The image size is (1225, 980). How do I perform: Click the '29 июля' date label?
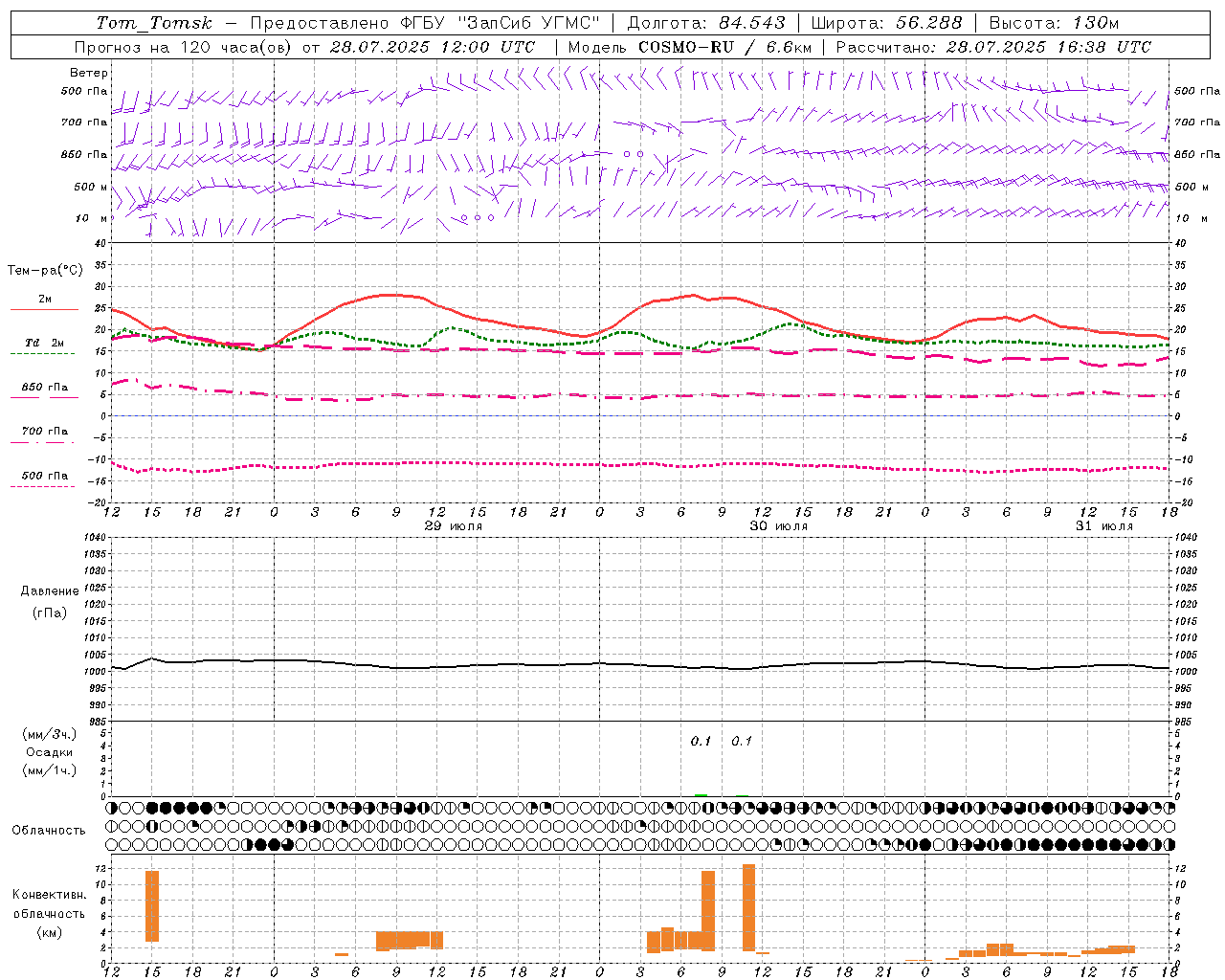(454, 526)
